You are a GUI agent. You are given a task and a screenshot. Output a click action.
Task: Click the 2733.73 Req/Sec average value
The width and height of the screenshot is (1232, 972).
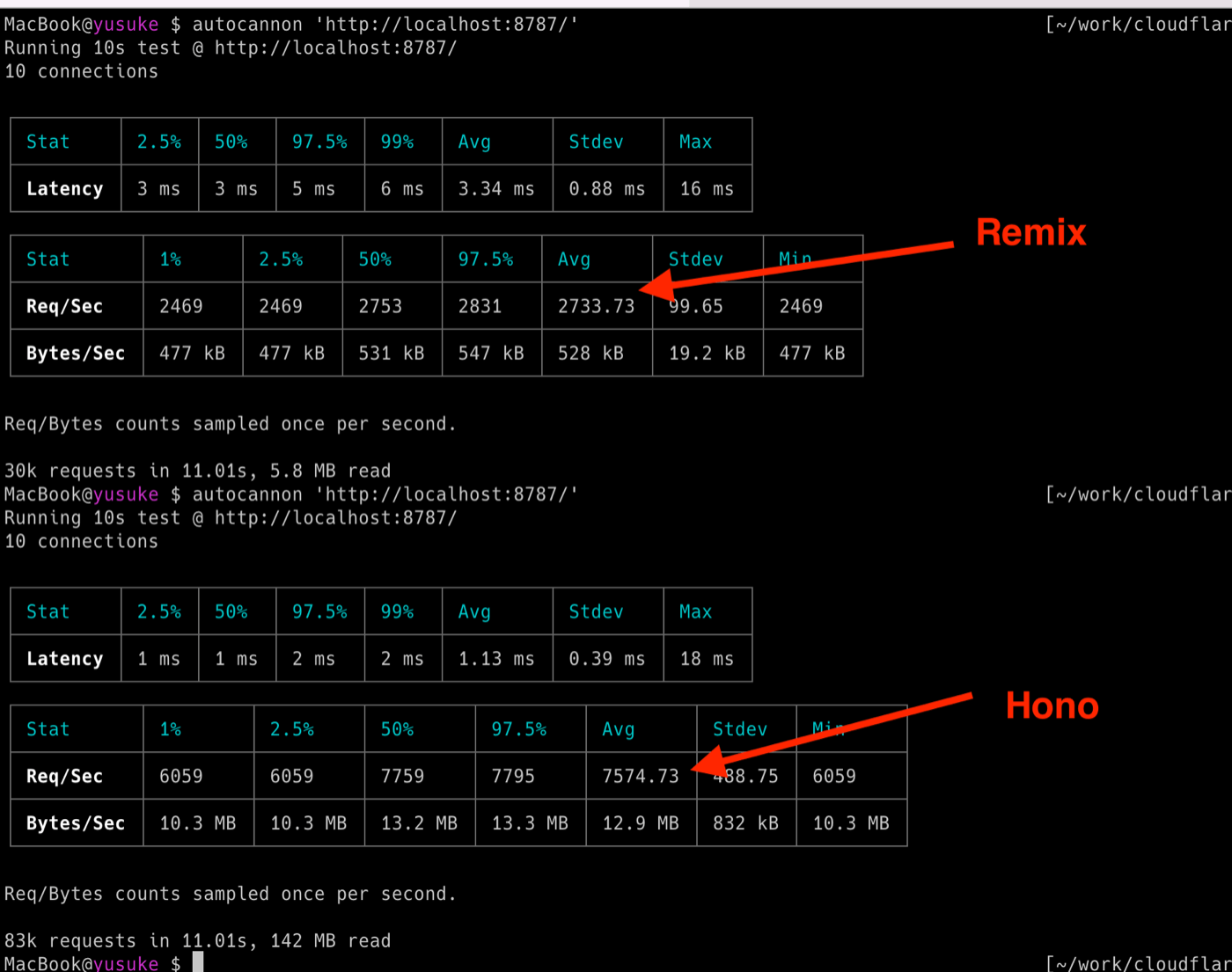pyautogui.click(x=596, y=306)
